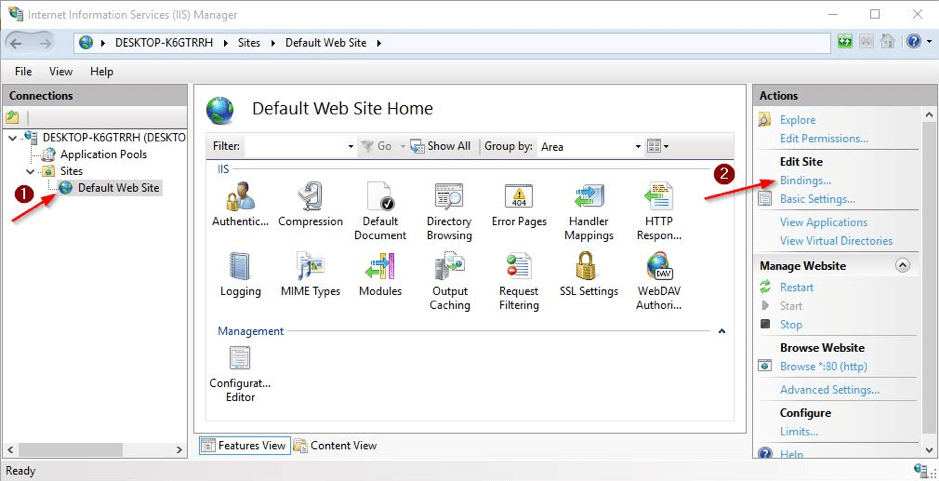Open the Bindings link
The width and height of the screenshot is (939, 481).
click(805, 180)
